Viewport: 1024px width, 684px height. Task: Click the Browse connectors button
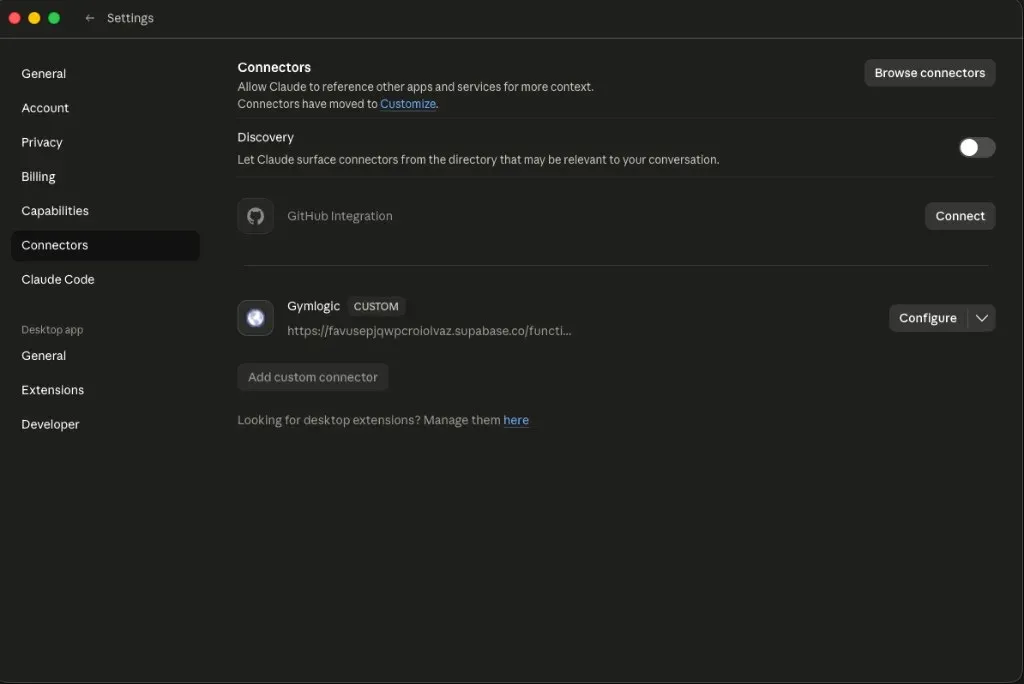(x=929, y=73)
